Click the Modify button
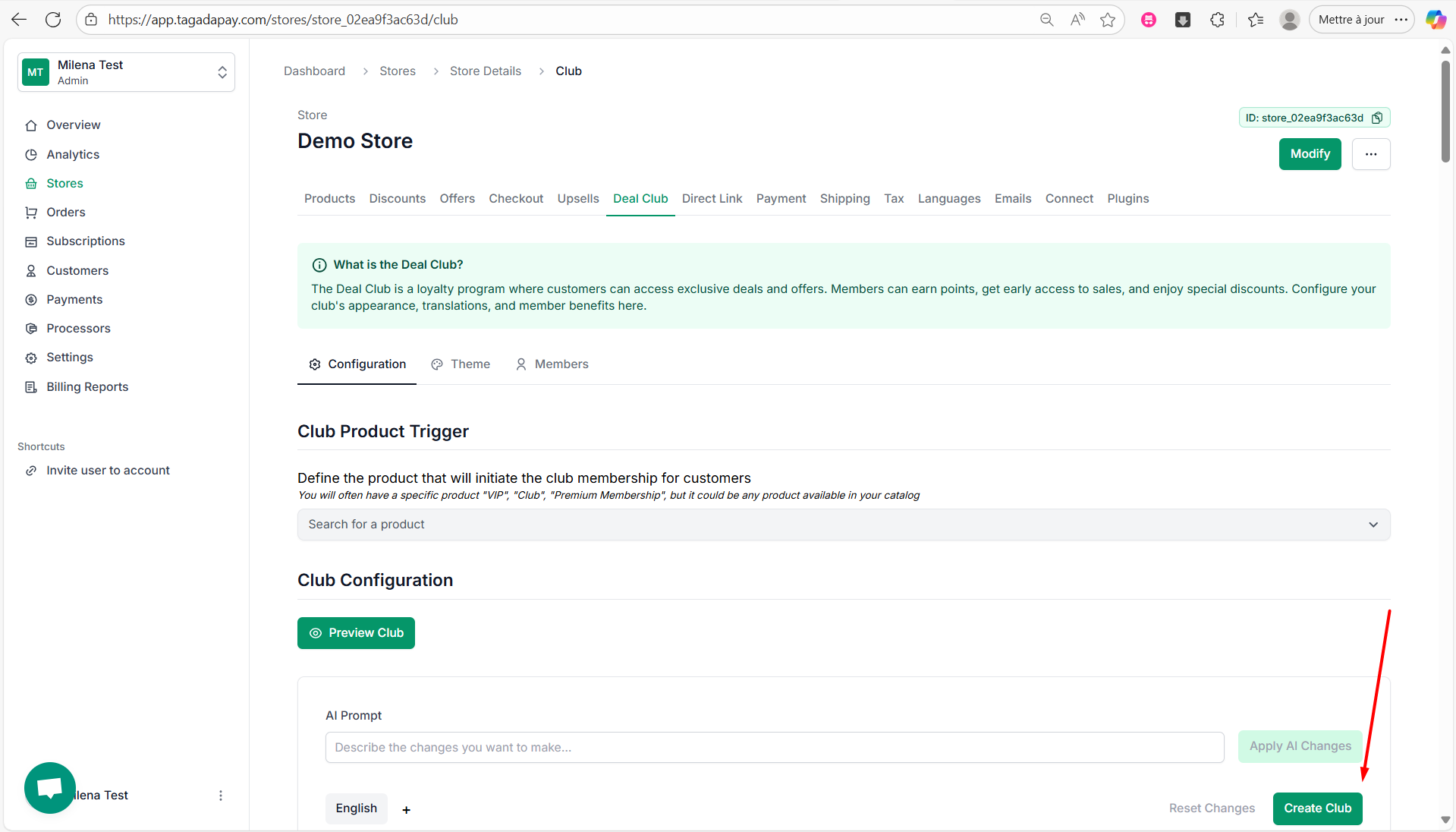Image resolution: width=1456 pixels, height=832 pixels. point(1310,154)
